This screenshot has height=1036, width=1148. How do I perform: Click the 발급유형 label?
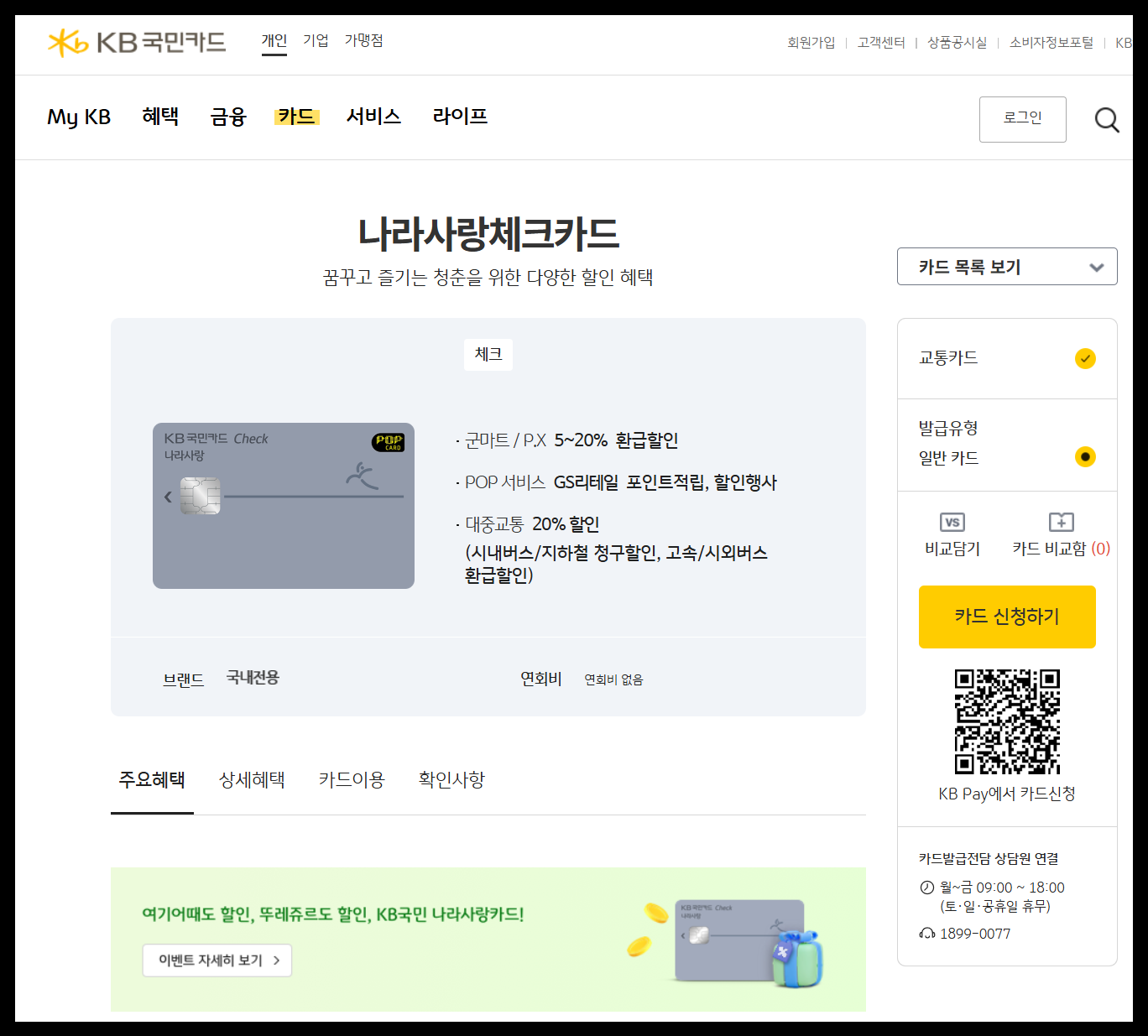(948, 428)
